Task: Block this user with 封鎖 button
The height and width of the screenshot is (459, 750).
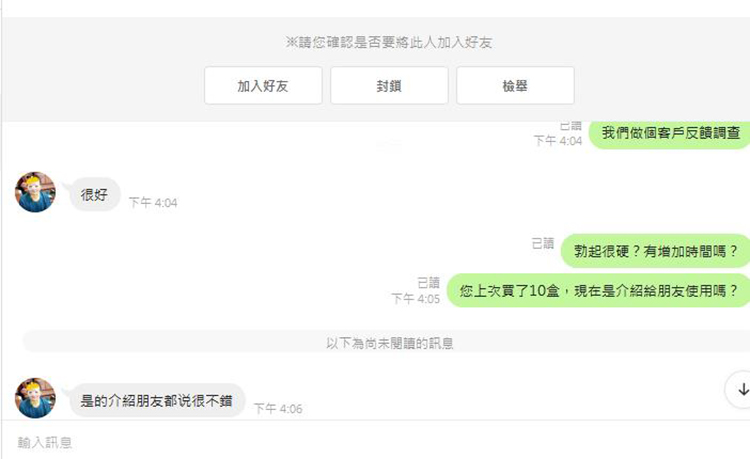Action: point(389,86)
